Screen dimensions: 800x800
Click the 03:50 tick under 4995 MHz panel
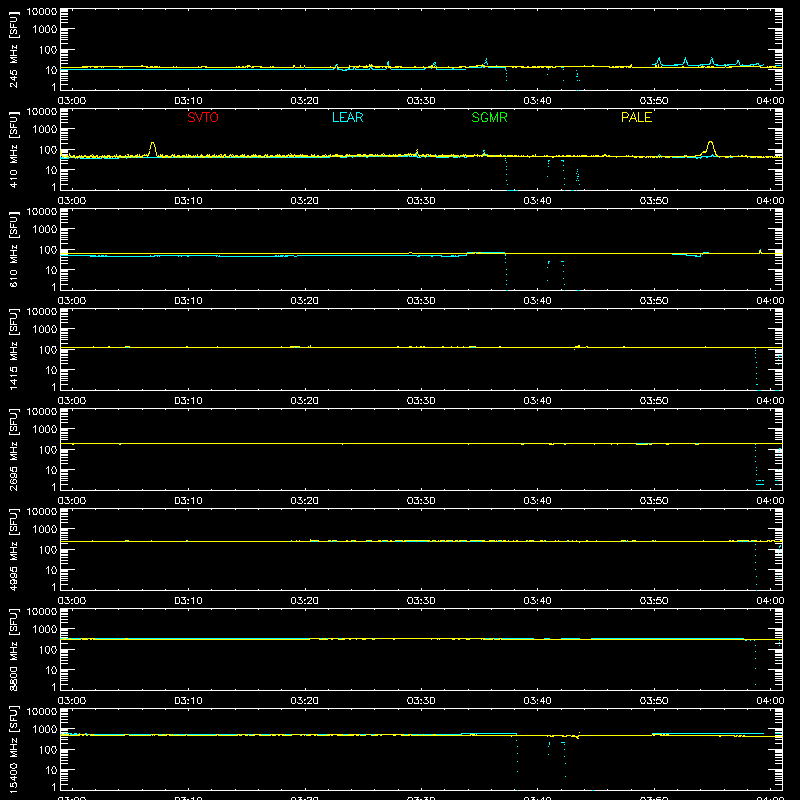click(654, 601)
